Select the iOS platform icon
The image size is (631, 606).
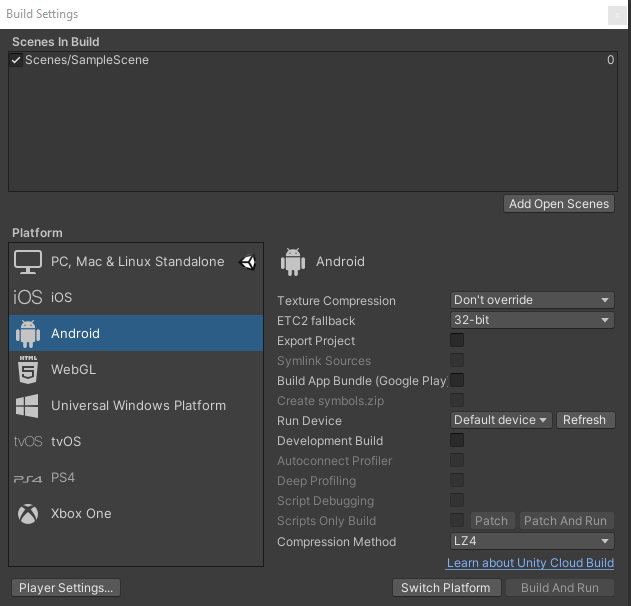pos(28,297)
